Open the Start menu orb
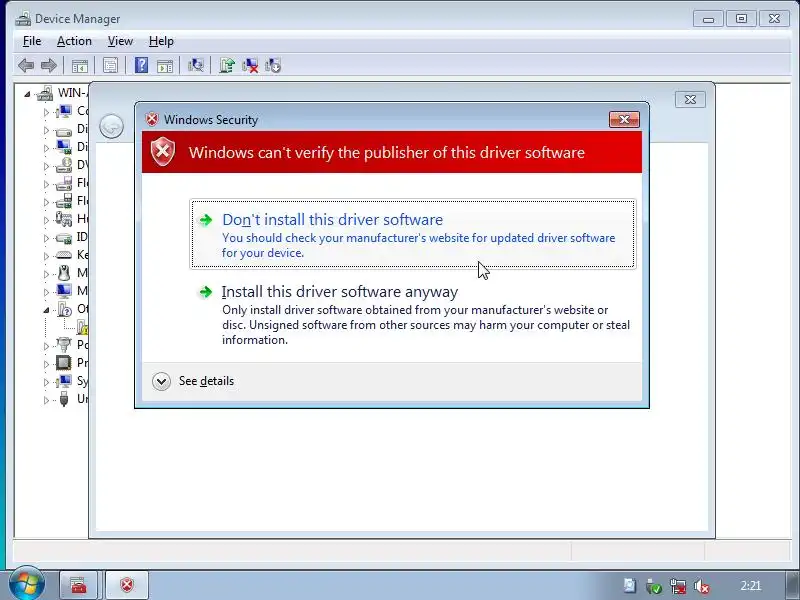Viewport: 800px width, 600px height. tap(27, 583)
